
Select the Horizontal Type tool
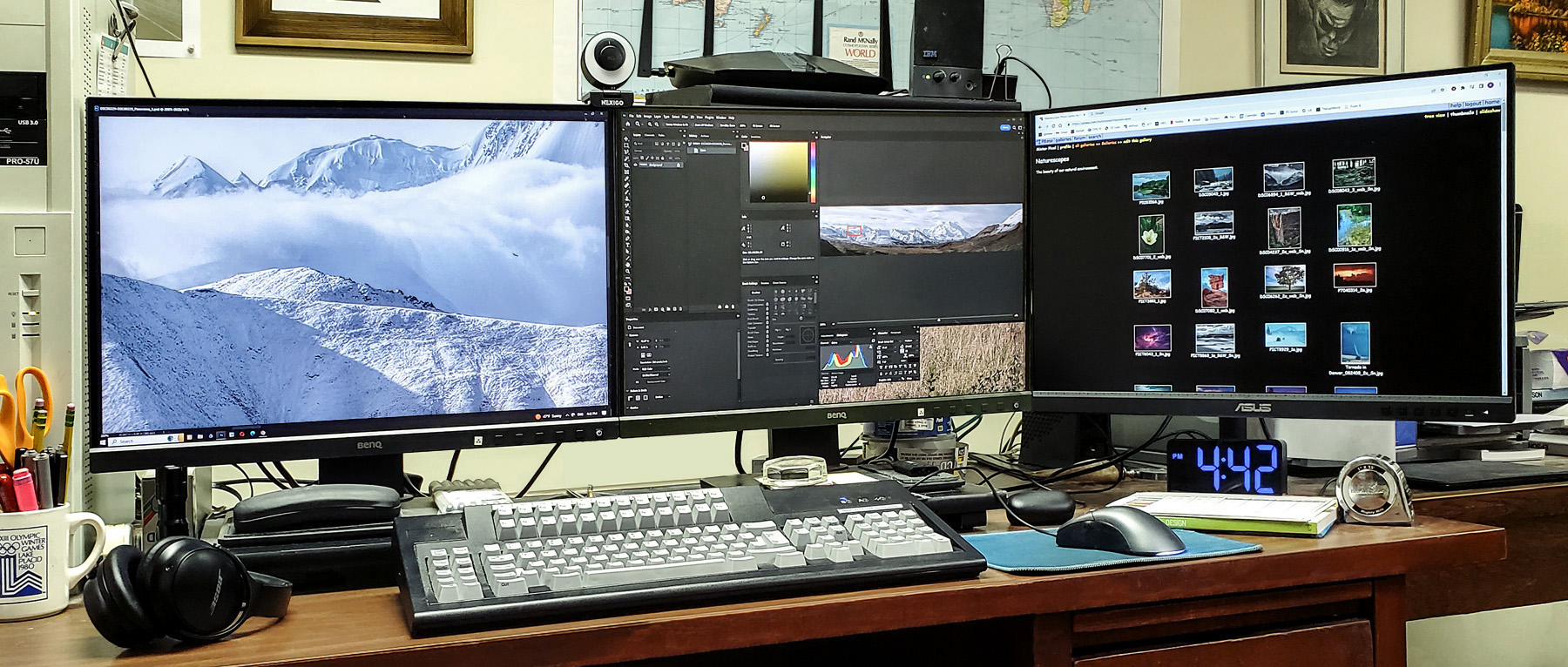click(627, 245)
